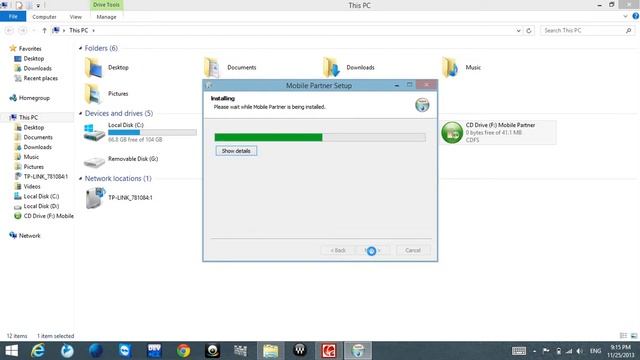This screenshot has height=360, width=640.
Task: Click the Back navigation arrow
Action: (9, 31)
